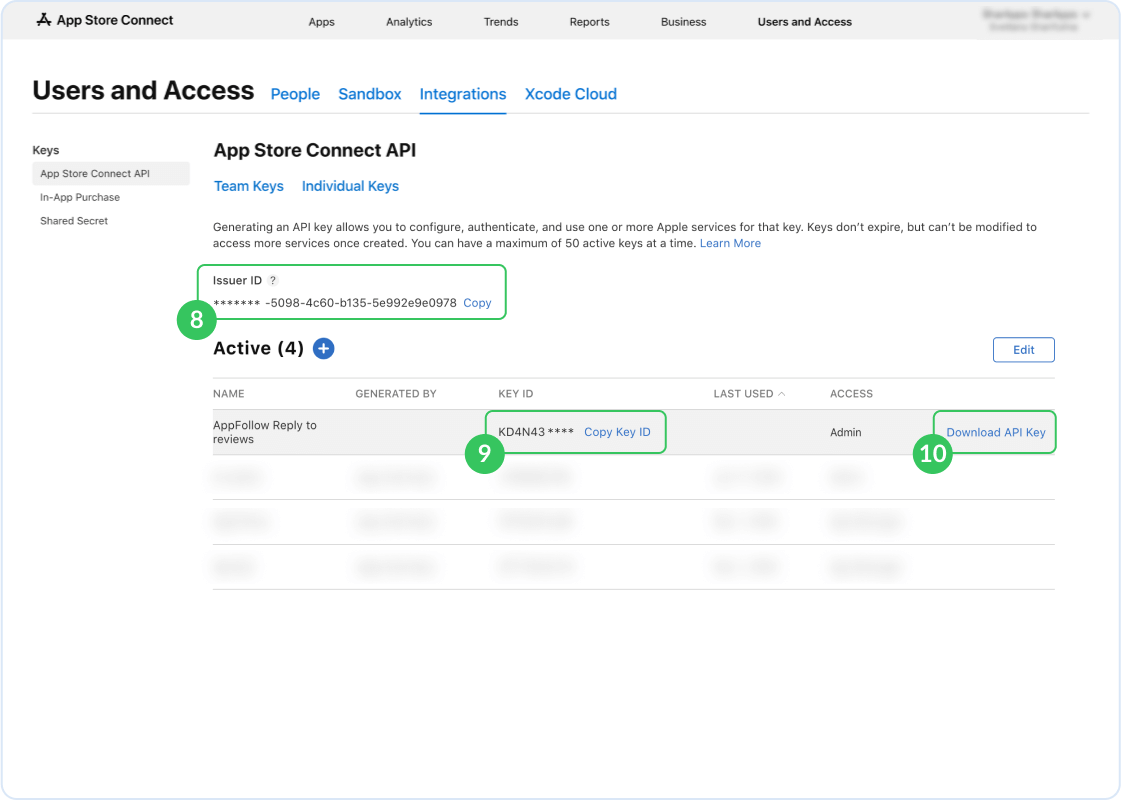Click the blue plus icon next to Active
Screen dimensions: 1121x800
click(322, 348)
